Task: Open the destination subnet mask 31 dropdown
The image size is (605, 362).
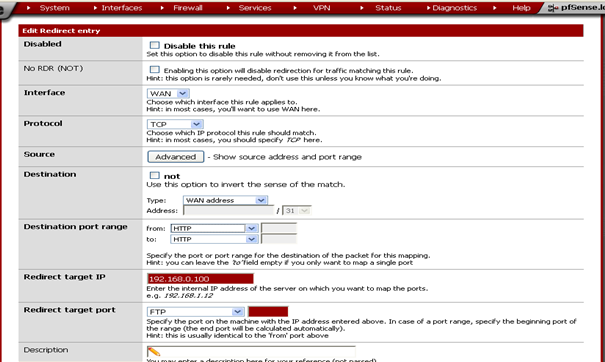Action: coord(296,211)
